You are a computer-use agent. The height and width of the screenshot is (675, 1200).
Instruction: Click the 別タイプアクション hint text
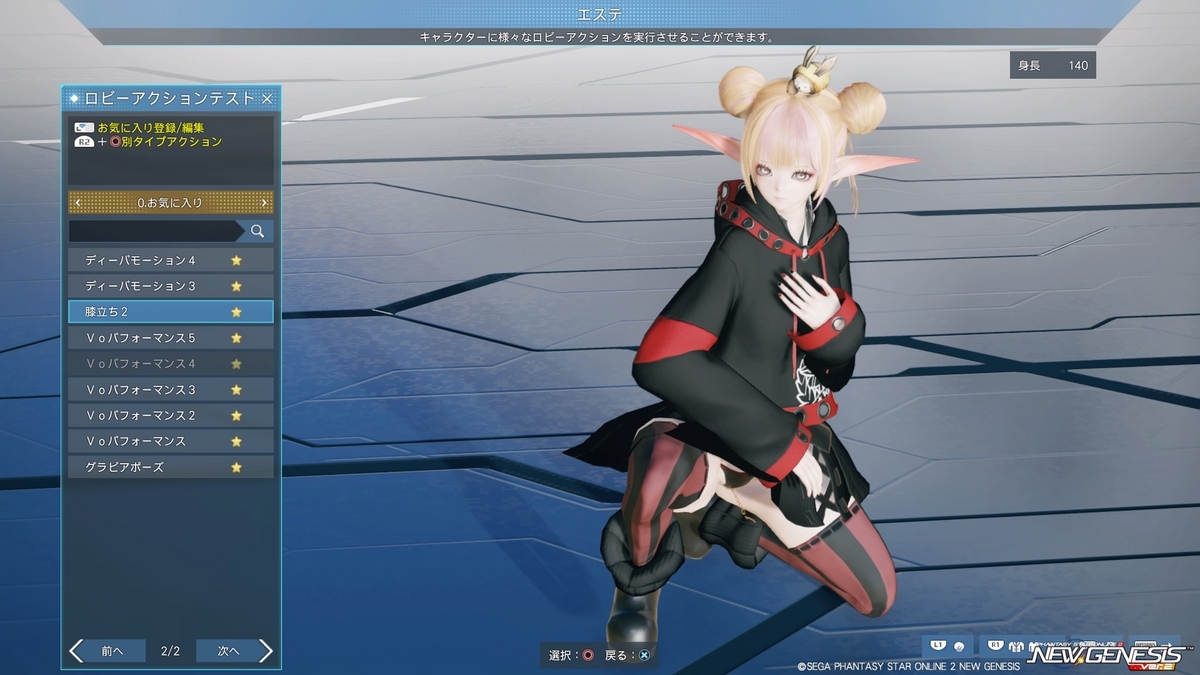coord(172,142)
